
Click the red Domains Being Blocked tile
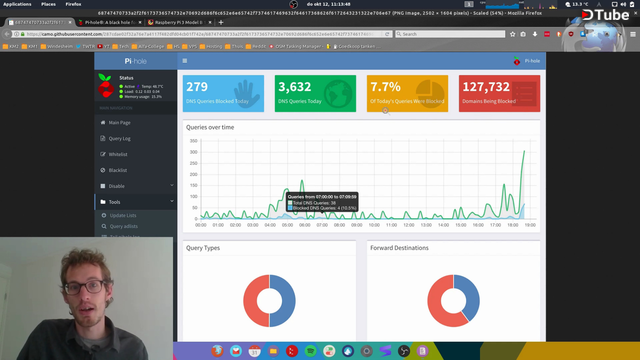pyautogui.click(x=499, y=93)
